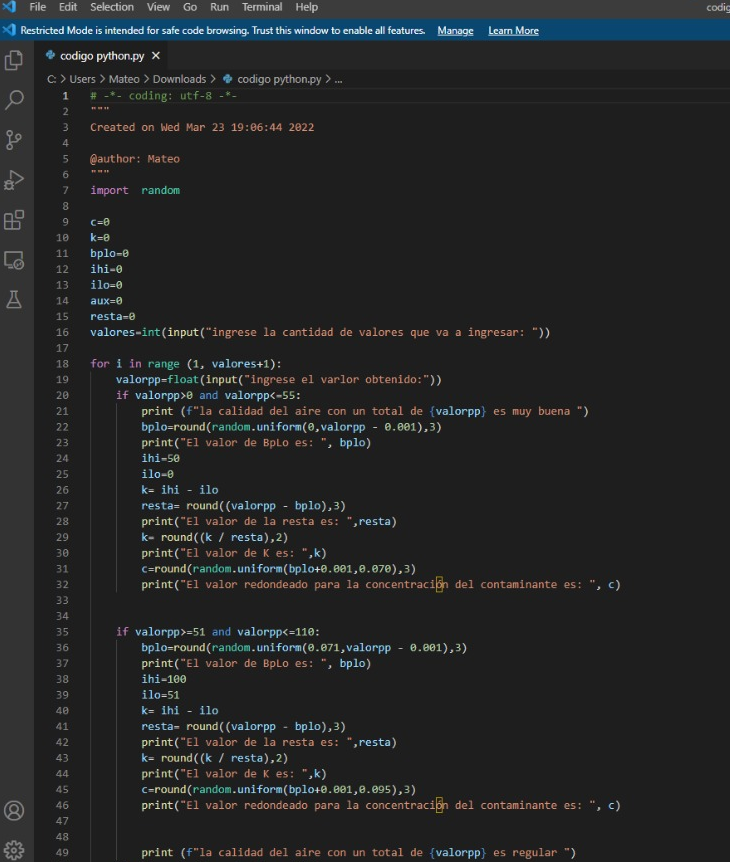Click the breadcrumb ellipsis symbol segment
The image size is (730, 862).
pos(339,79)
